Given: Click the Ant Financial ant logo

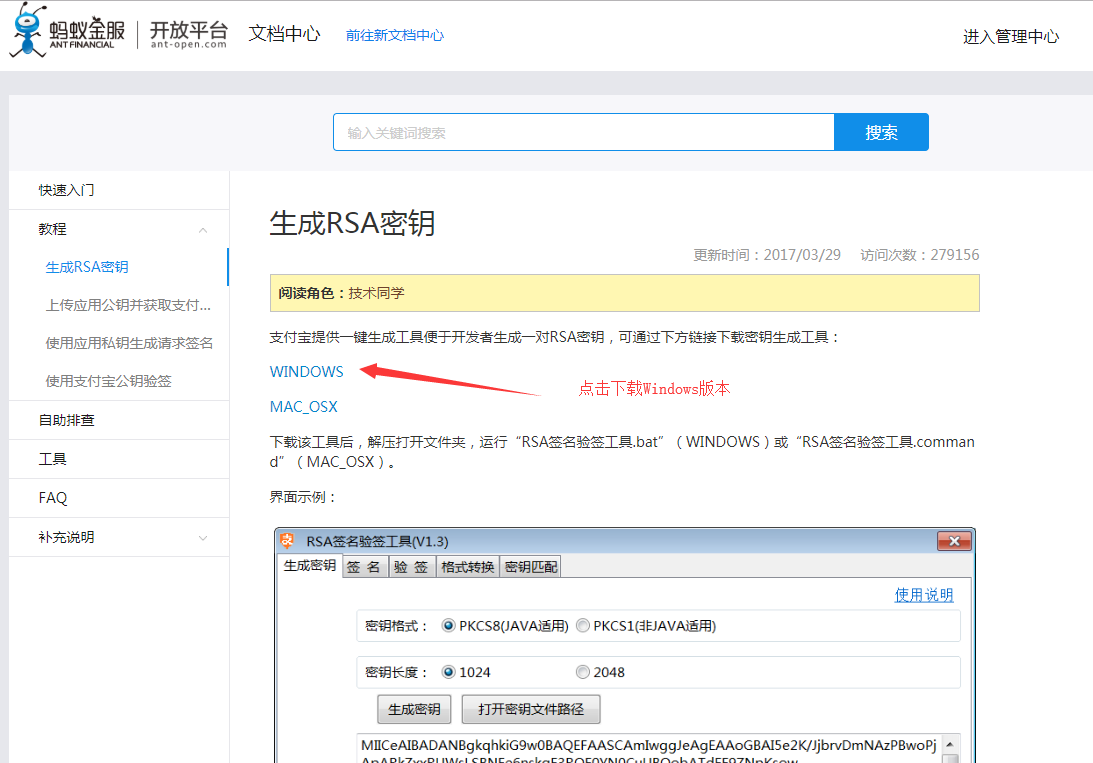Looking at the screenshot, I should coord(28,29).
